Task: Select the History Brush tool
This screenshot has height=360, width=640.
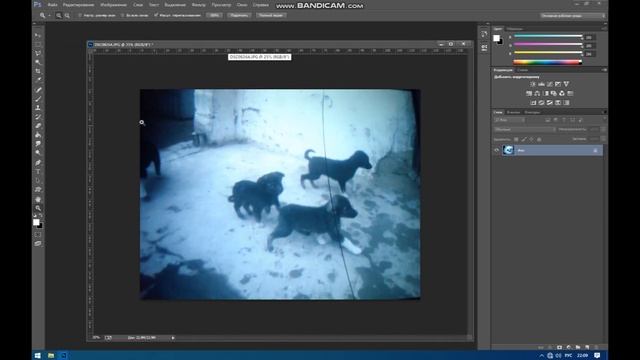Action: pos(38,117)
